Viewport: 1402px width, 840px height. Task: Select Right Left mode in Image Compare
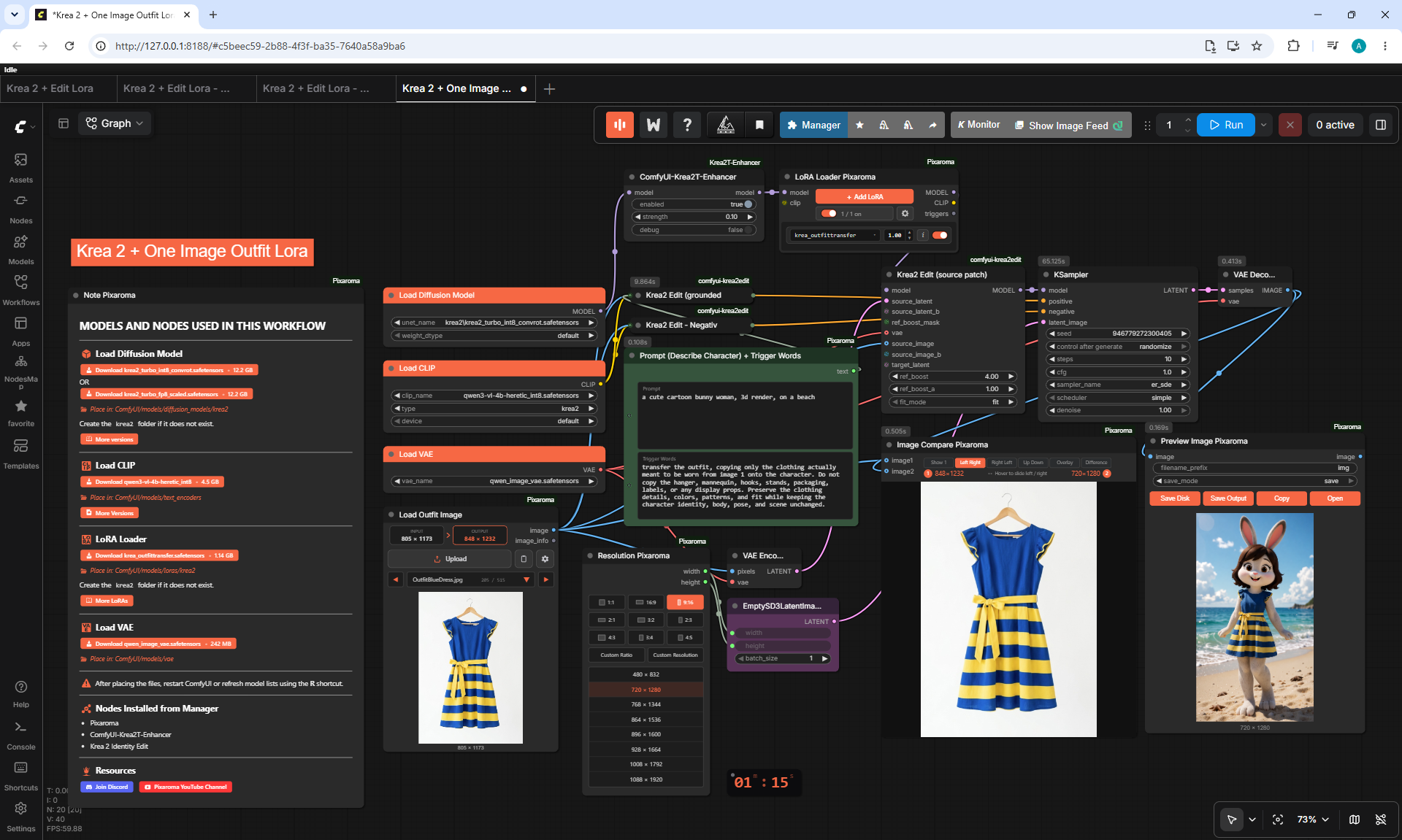[1002, 463]
